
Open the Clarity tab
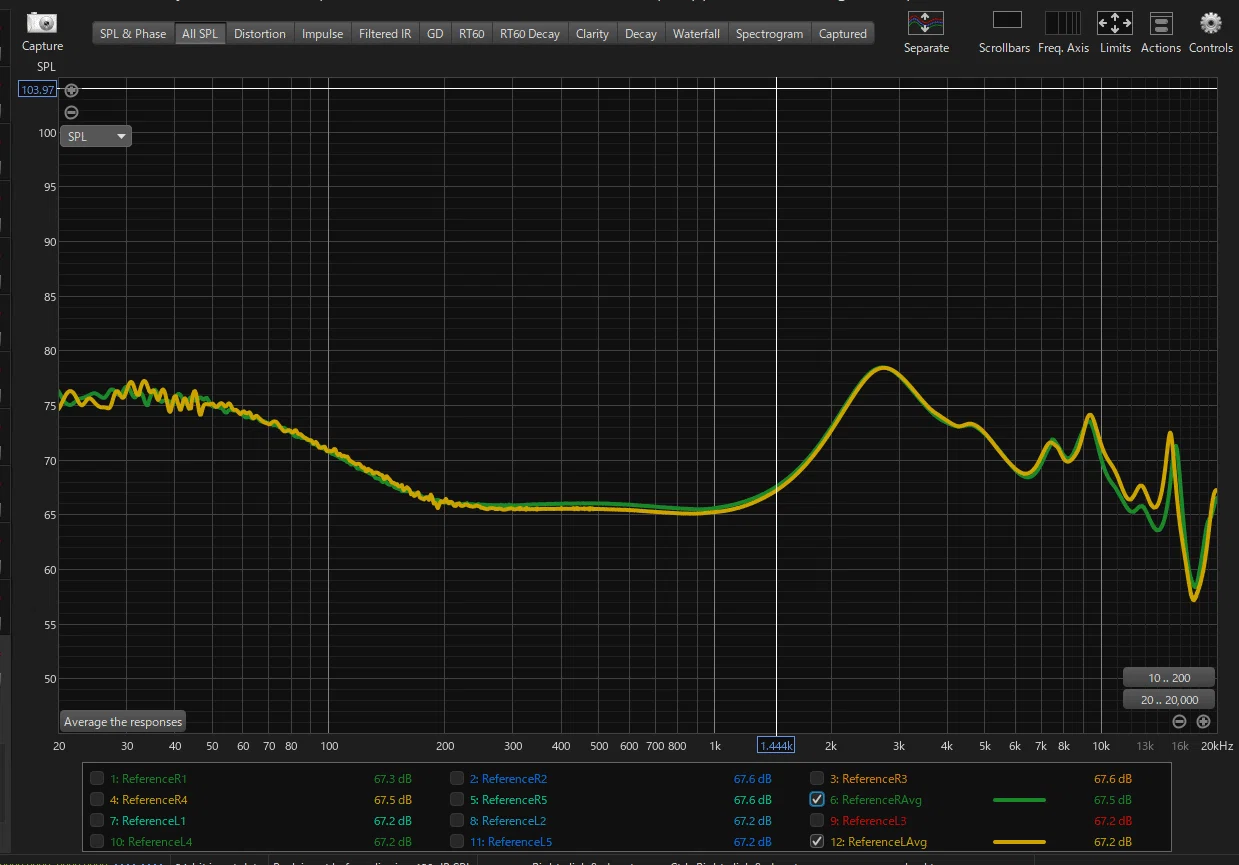pos(592,33)
